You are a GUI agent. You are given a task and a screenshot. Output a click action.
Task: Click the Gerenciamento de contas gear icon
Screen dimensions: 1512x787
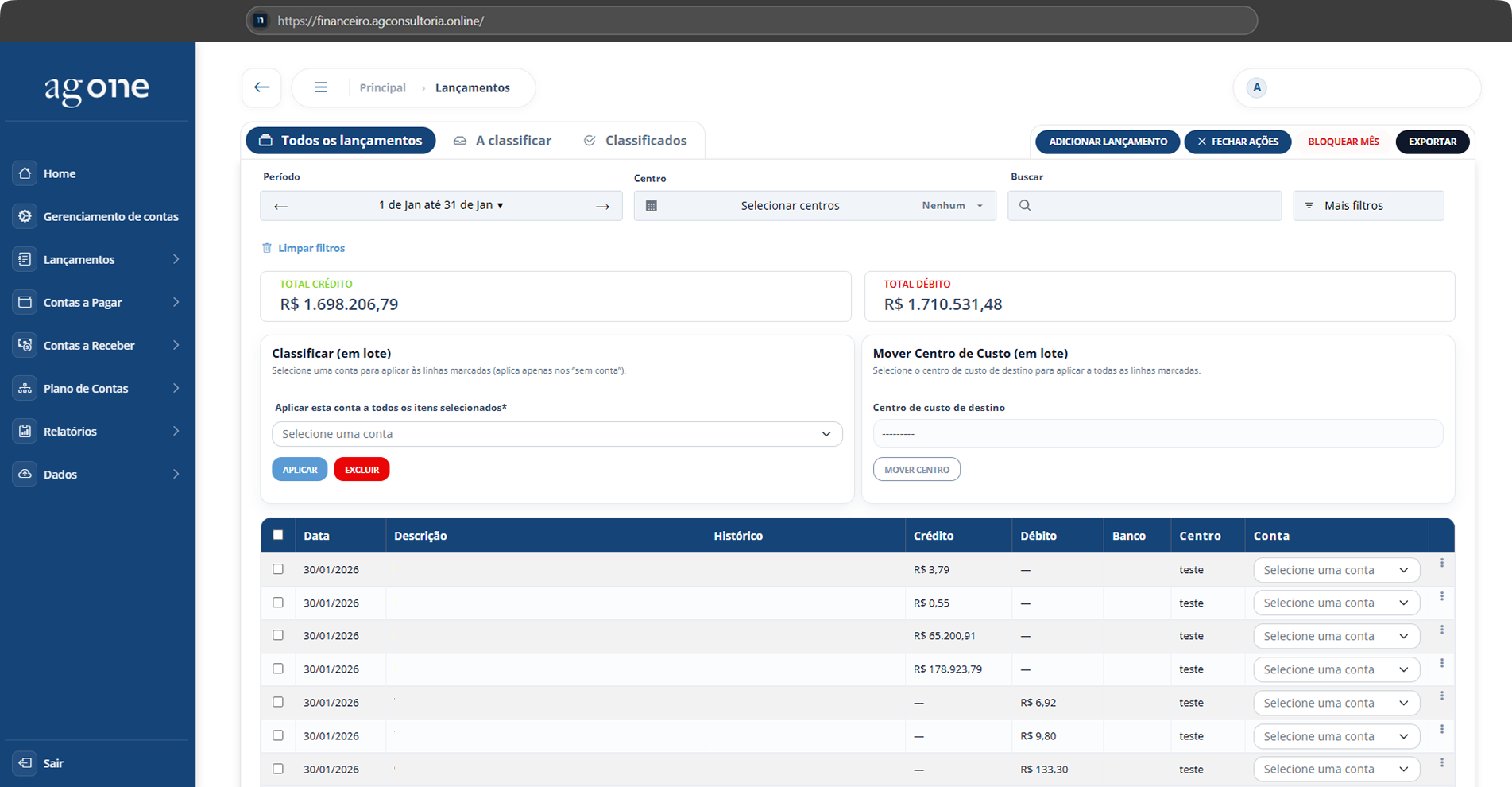coord(25,216)
